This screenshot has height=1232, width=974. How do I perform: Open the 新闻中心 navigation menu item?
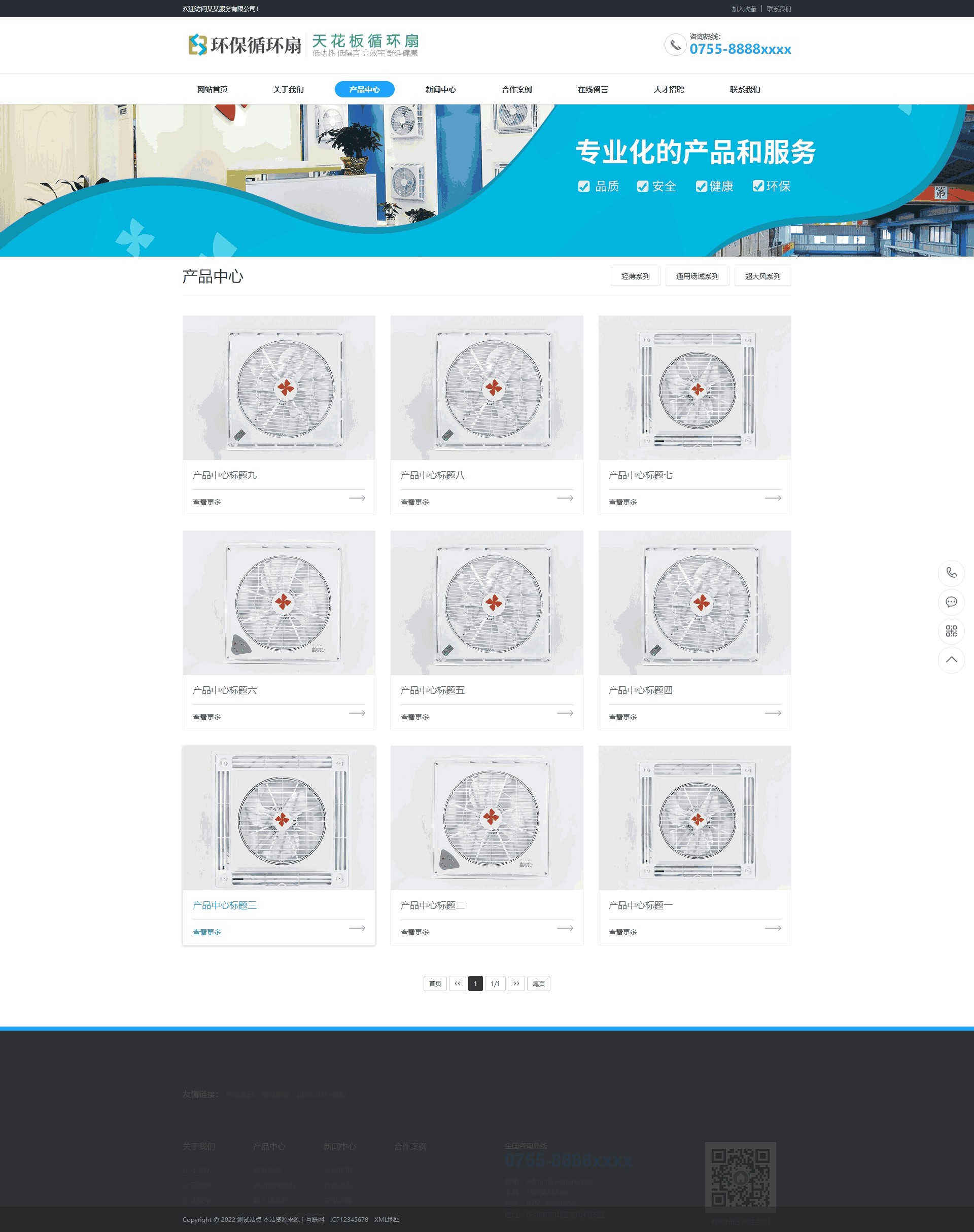coord(439,89)
